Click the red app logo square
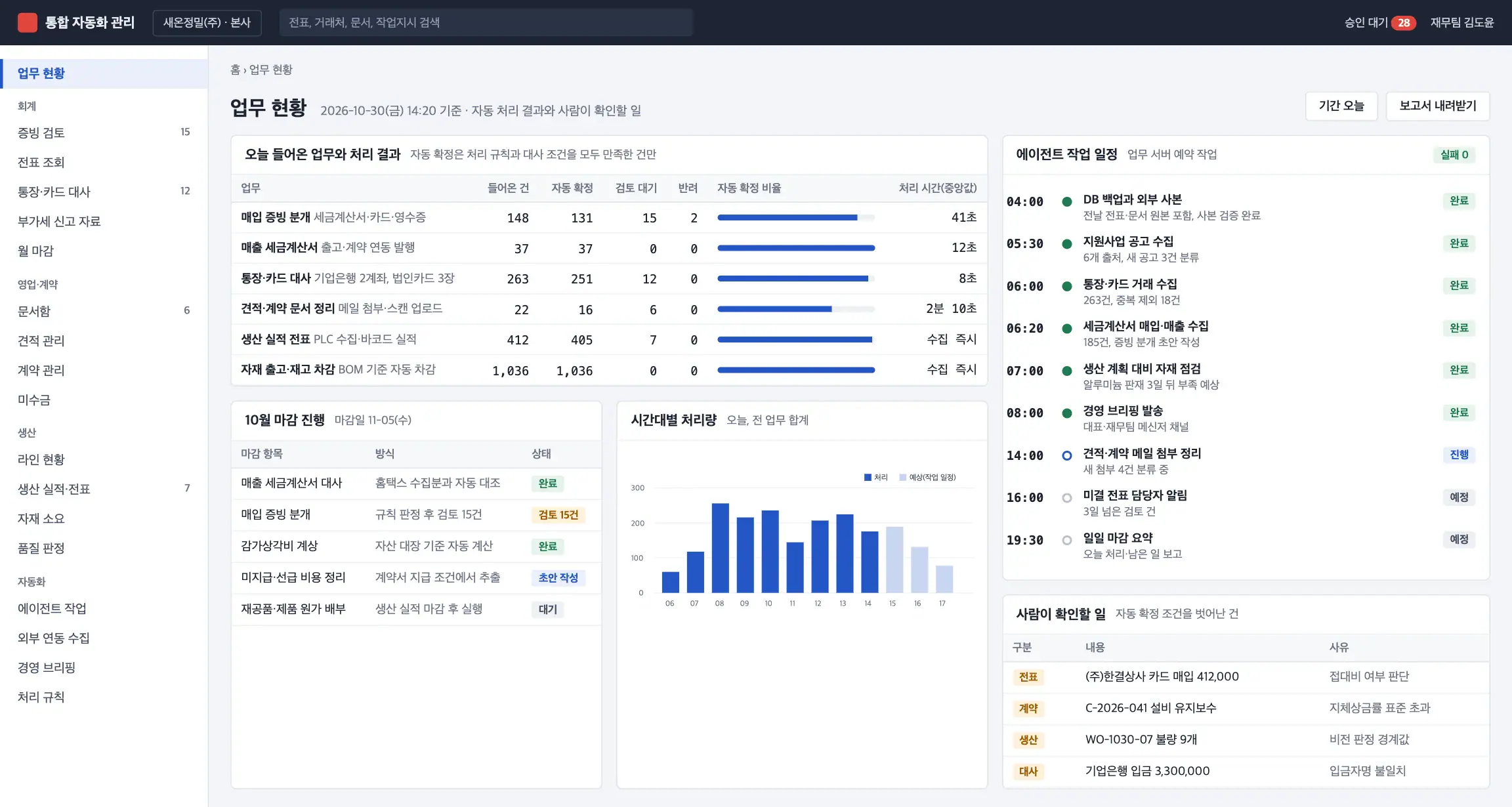The height and width of the screenshot is (807, 1512). (27, 22)
